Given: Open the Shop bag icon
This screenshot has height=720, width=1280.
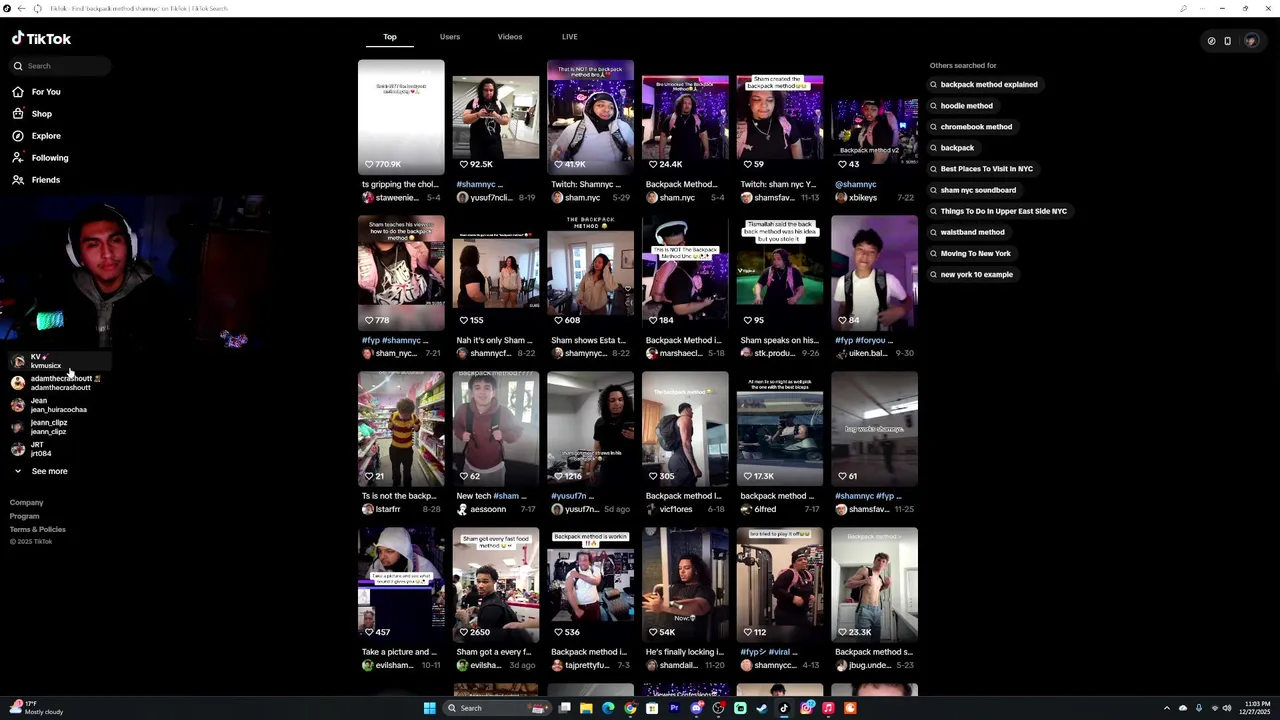Looking at the screenshot, I should pos(18,114).
